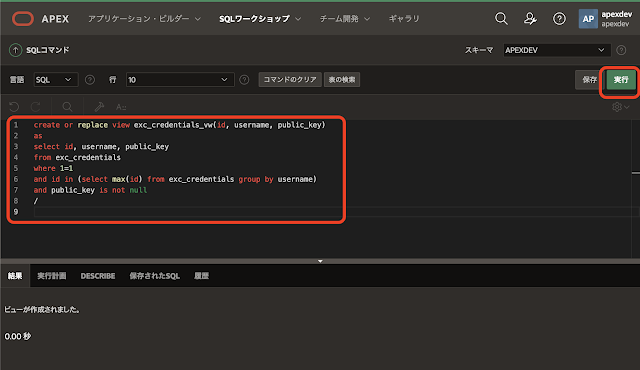Open the administration user icon
This screenshot has width=640, height=370.
click(530, 19)
